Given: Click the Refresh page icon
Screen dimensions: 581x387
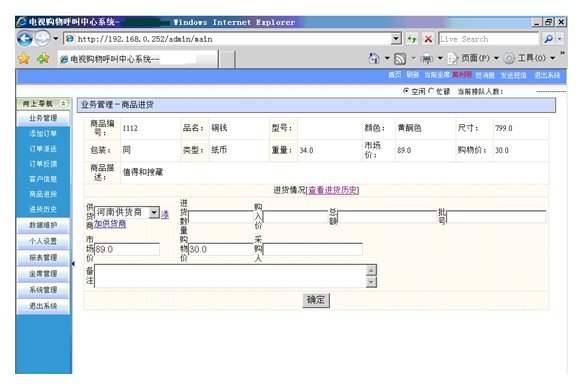Looking at the screenshot, I should pyautogui.click(x=412, y=39).
